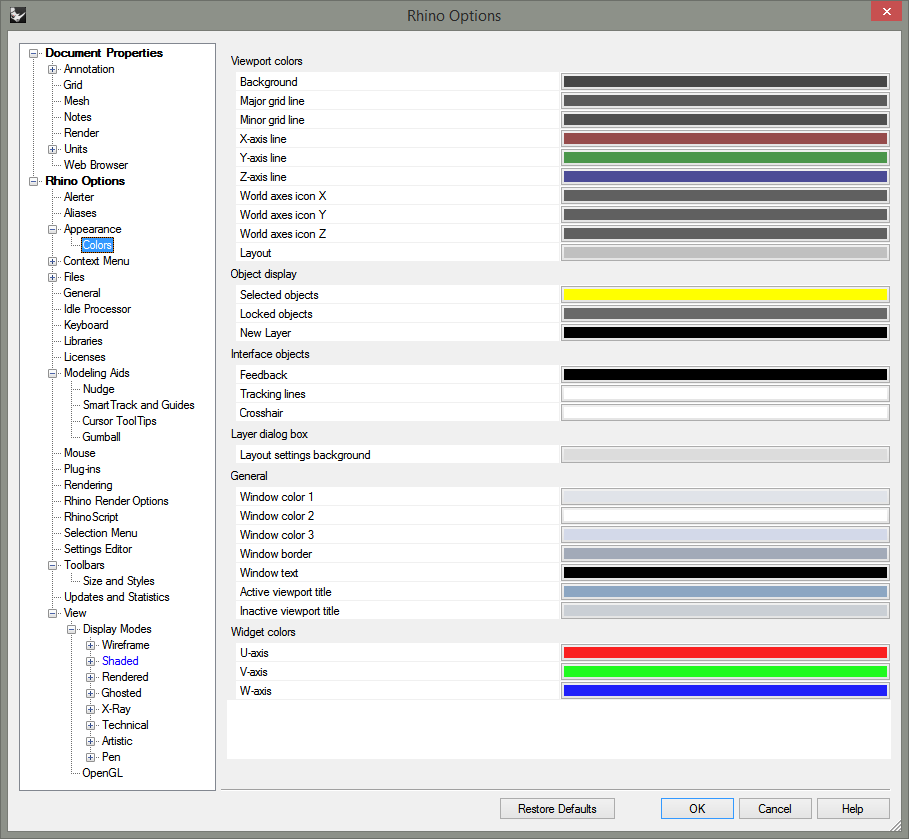Click the World axes icon X label
The image size is (909, 839).
click(x=283, y=196)
